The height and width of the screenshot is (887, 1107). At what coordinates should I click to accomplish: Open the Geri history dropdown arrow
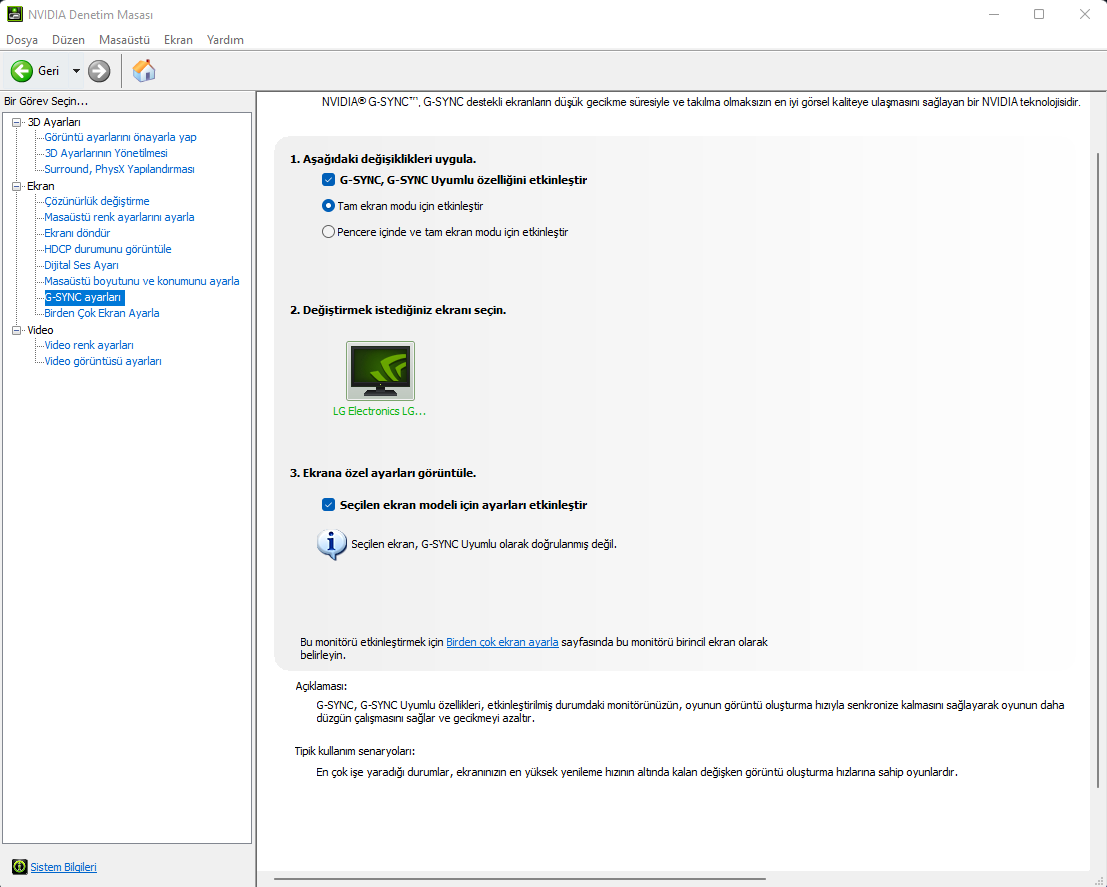pyautogui.click(x=76, y=71)
